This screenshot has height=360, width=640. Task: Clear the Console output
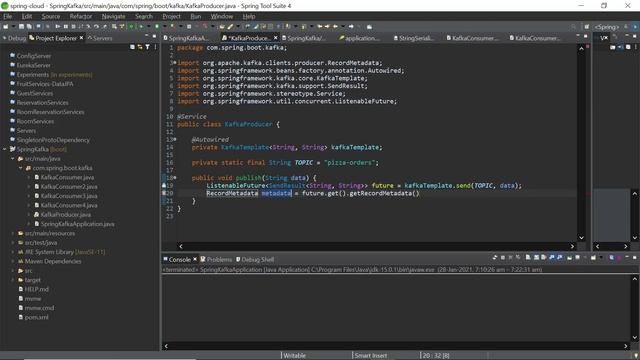point(528,258)
